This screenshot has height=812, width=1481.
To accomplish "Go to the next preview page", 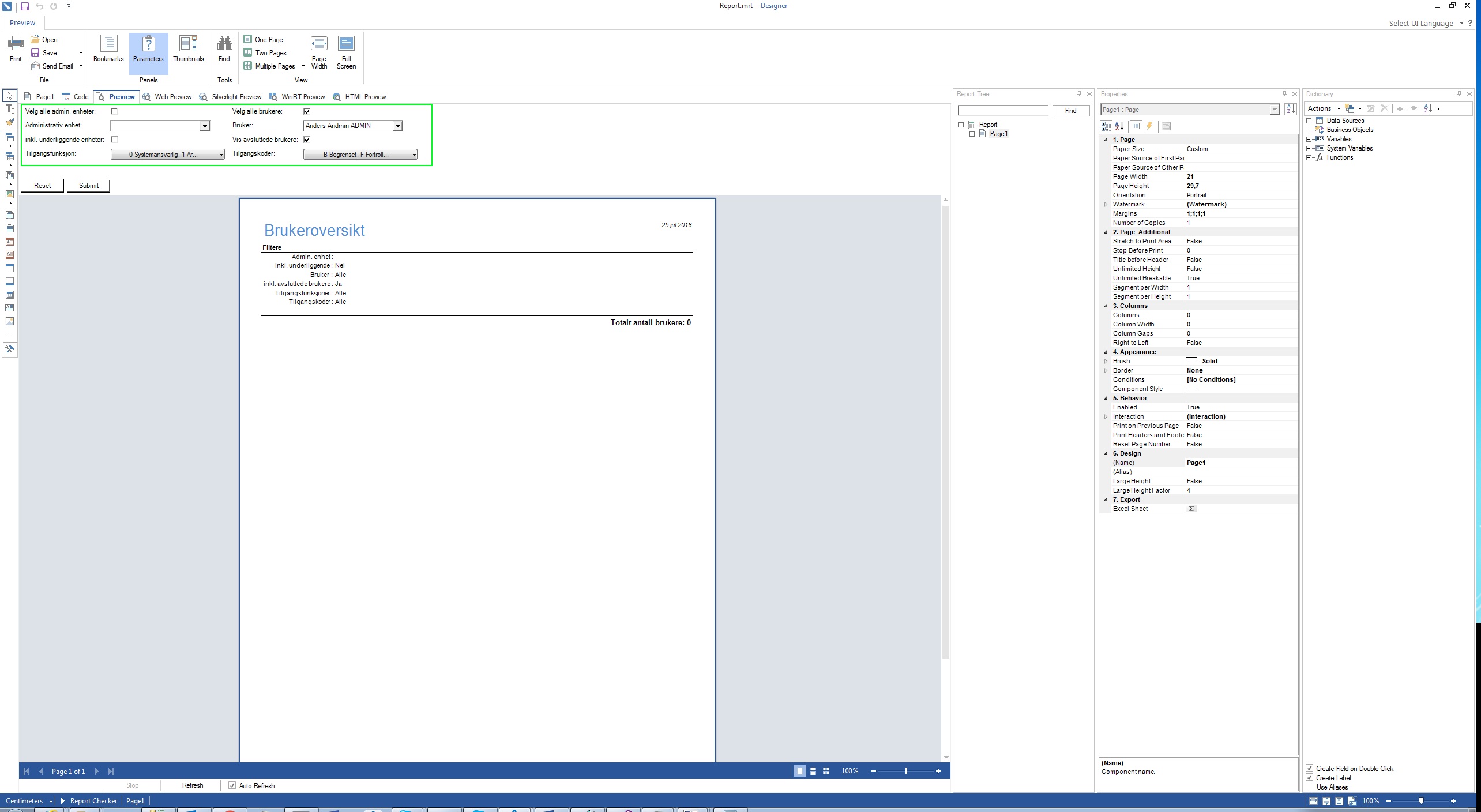I will 96,771.
